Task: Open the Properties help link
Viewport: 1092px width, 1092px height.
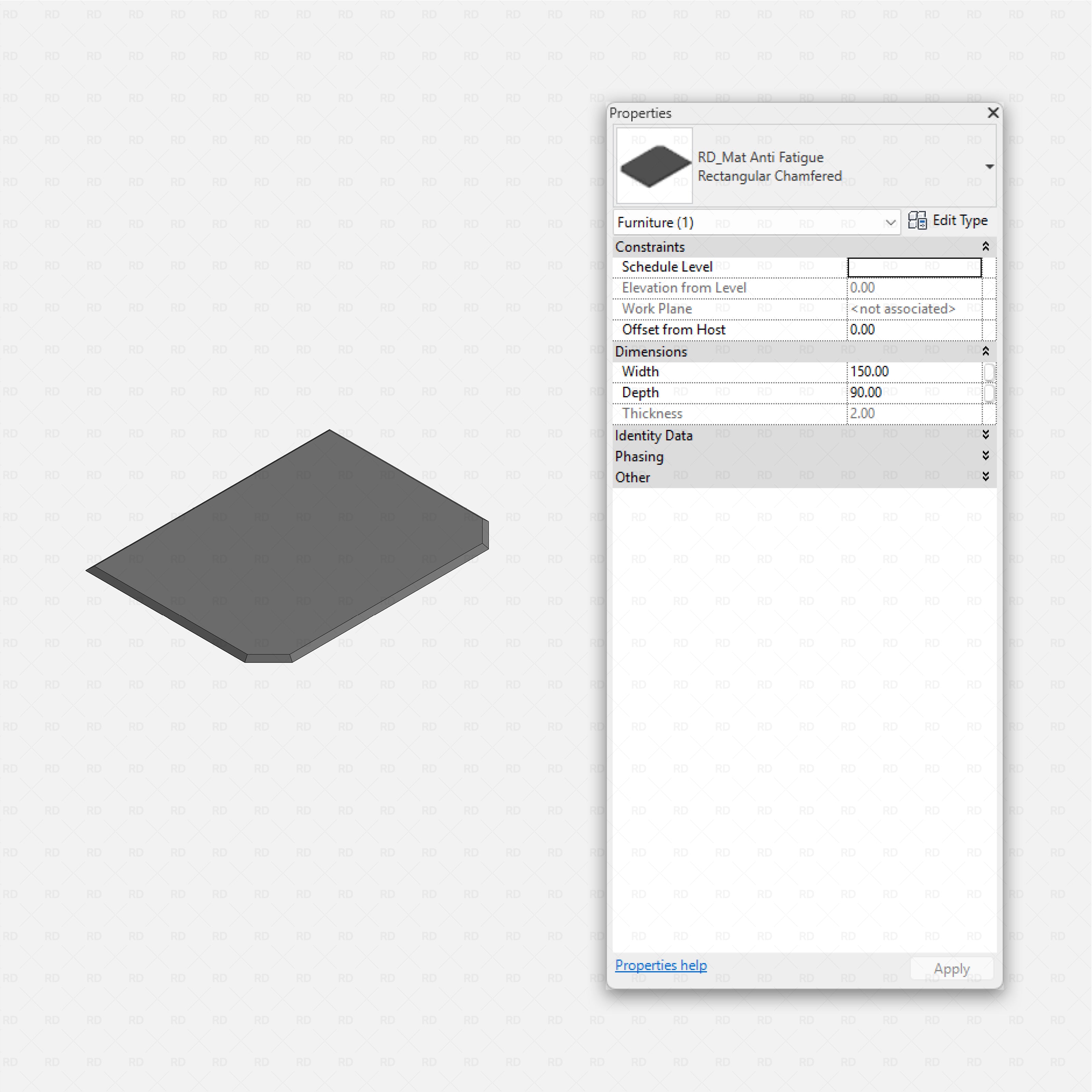Action: click(661, 965)
